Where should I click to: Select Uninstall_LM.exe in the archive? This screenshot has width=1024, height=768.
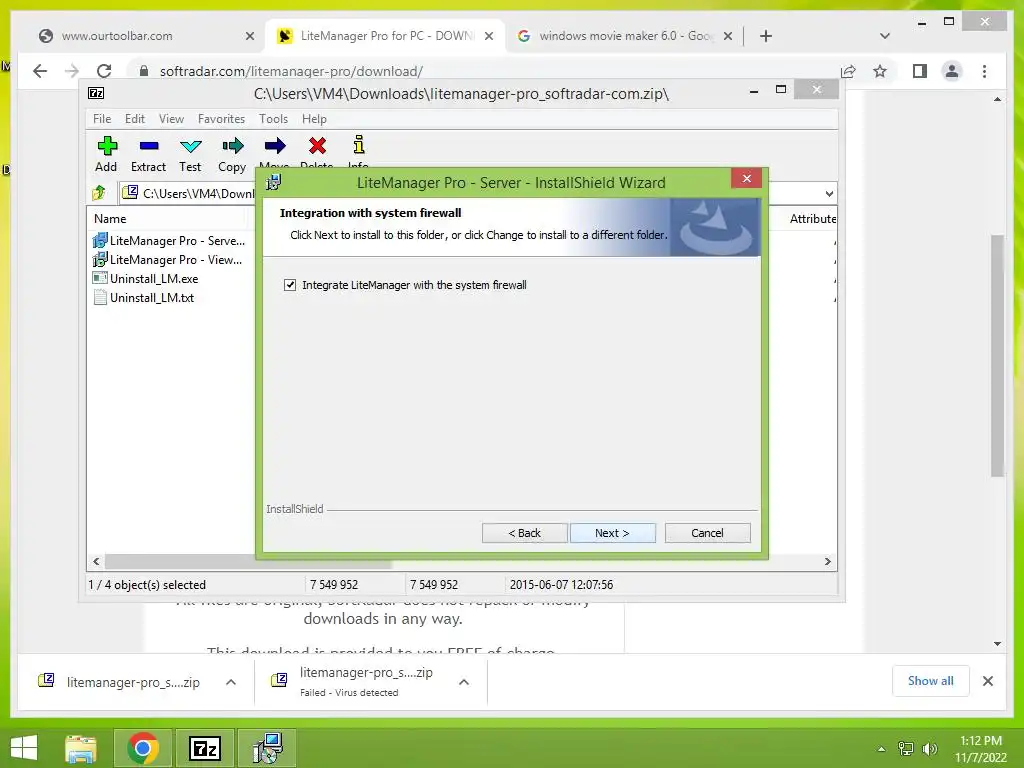coord(146,278)
